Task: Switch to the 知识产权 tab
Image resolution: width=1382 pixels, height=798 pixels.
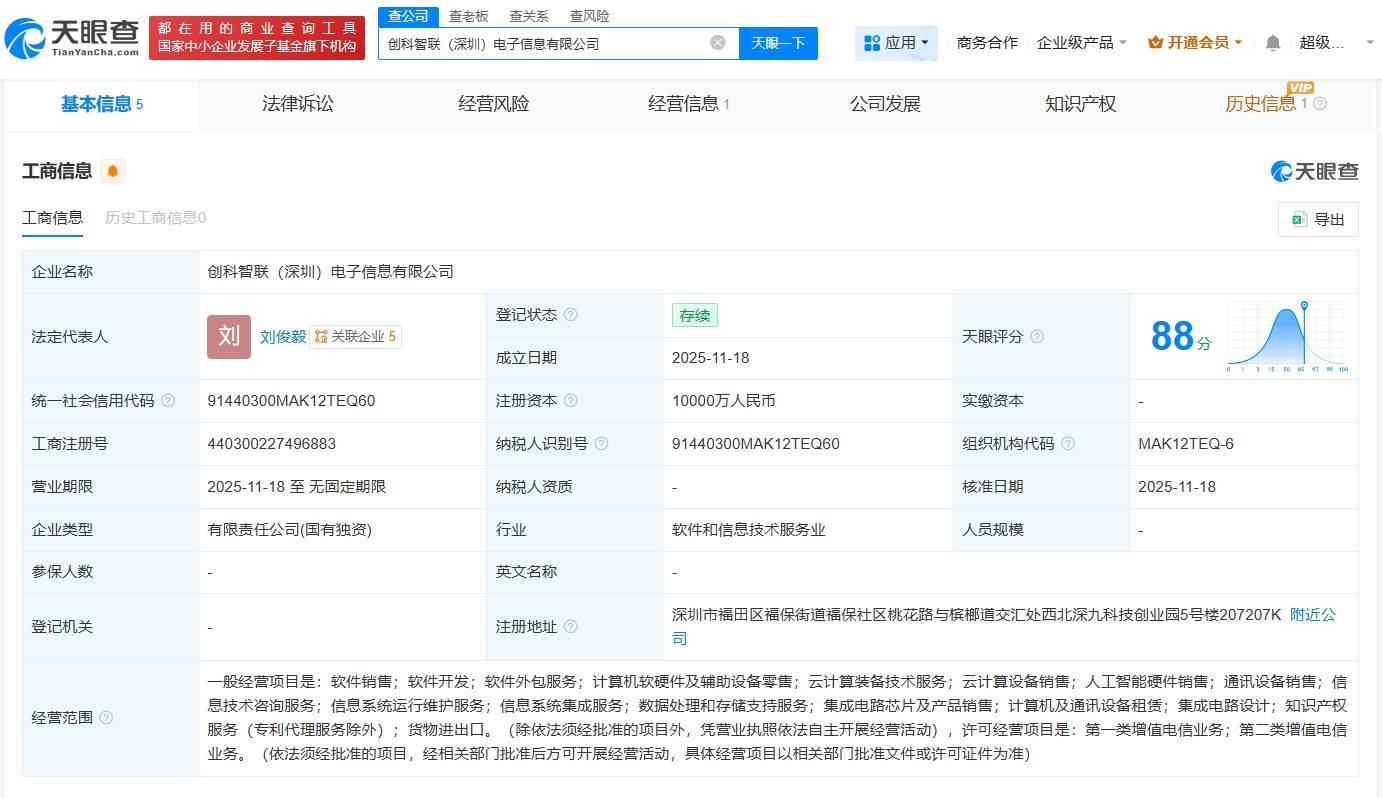Action: point(1080,104)
